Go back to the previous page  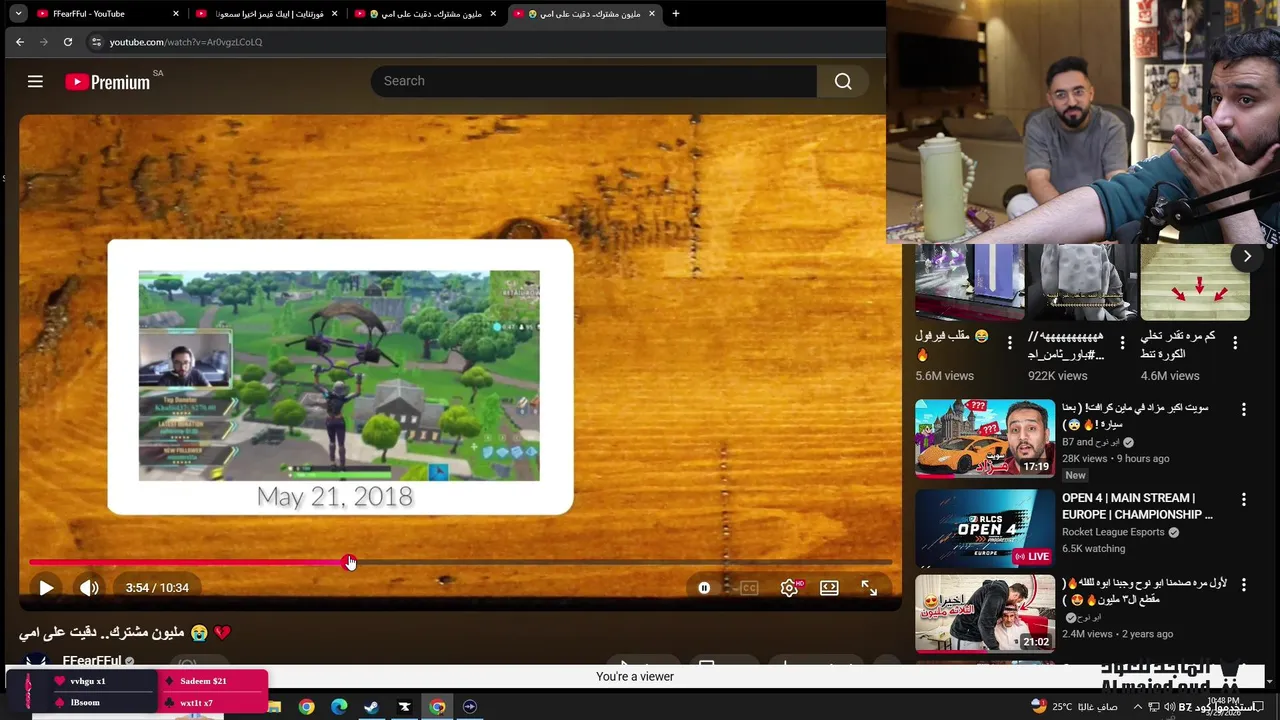[19, 42]
